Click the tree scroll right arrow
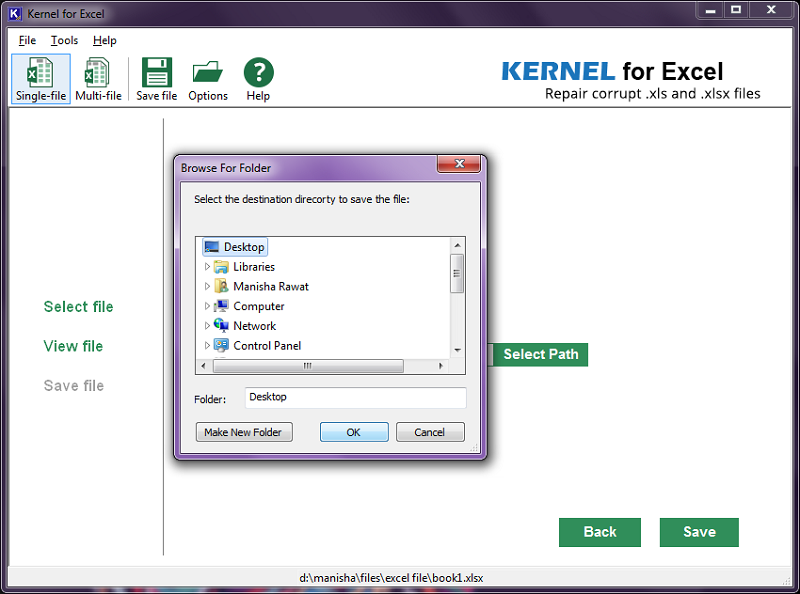 pos(441,366)
